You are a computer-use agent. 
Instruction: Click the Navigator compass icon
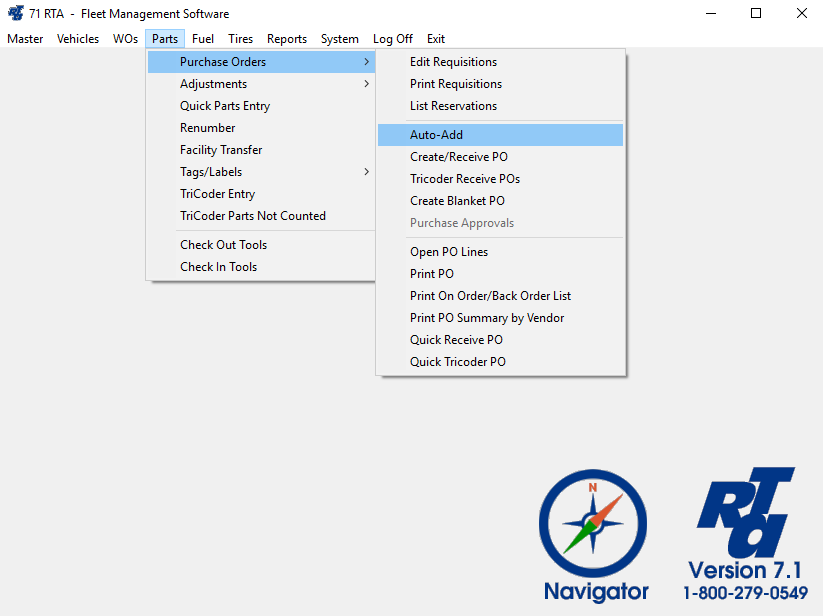pyautogui.click(x=594, y=524)
